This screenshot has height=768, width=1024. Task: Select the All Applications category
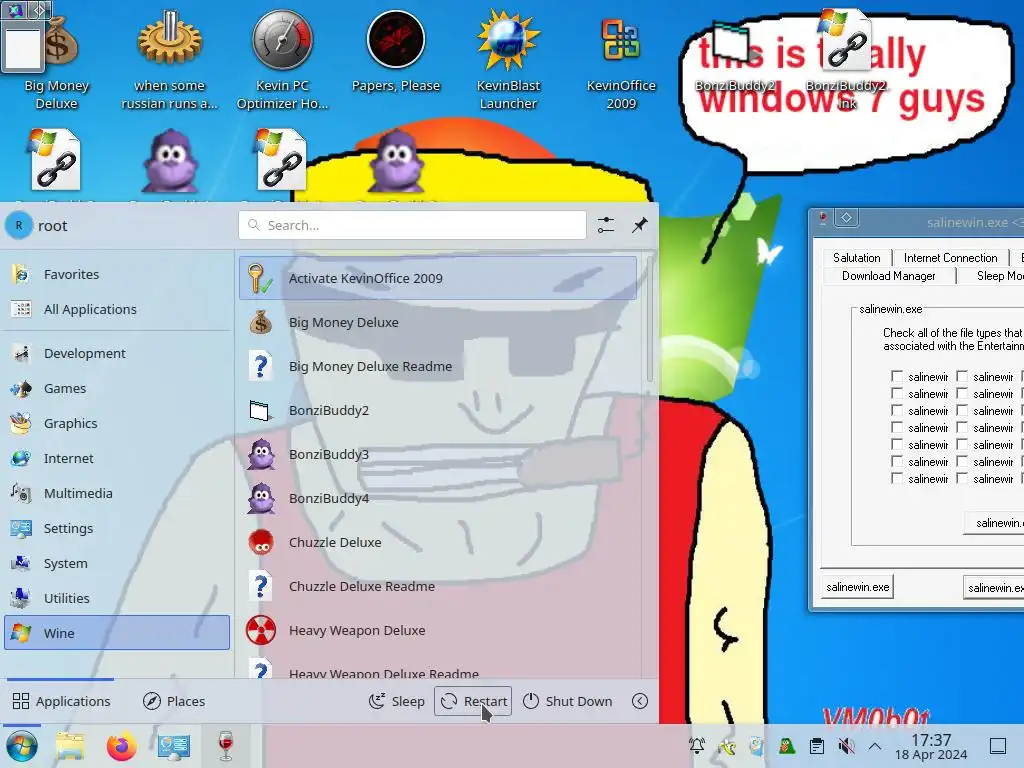coord(117,310)
